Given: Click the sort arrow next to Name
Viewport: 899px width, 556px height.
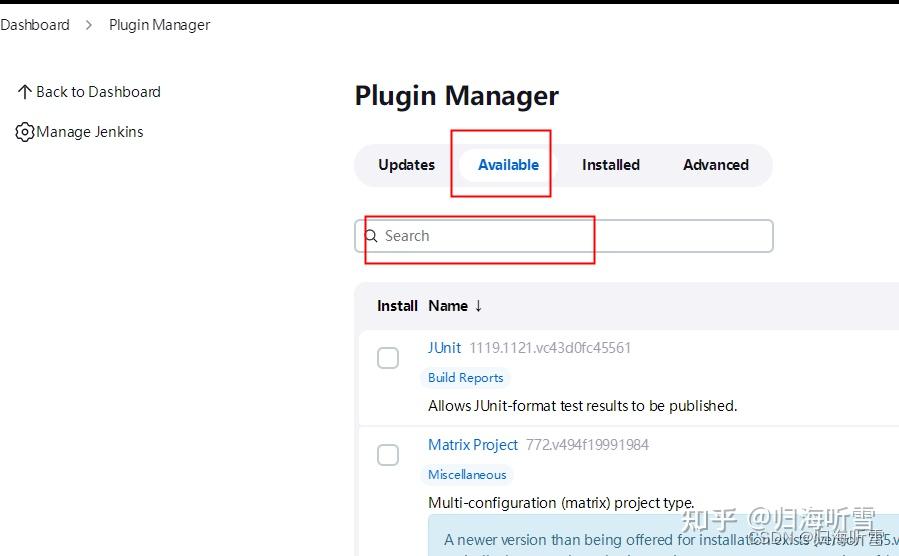Looking at the screenshot, I should (x=478, y=306).
